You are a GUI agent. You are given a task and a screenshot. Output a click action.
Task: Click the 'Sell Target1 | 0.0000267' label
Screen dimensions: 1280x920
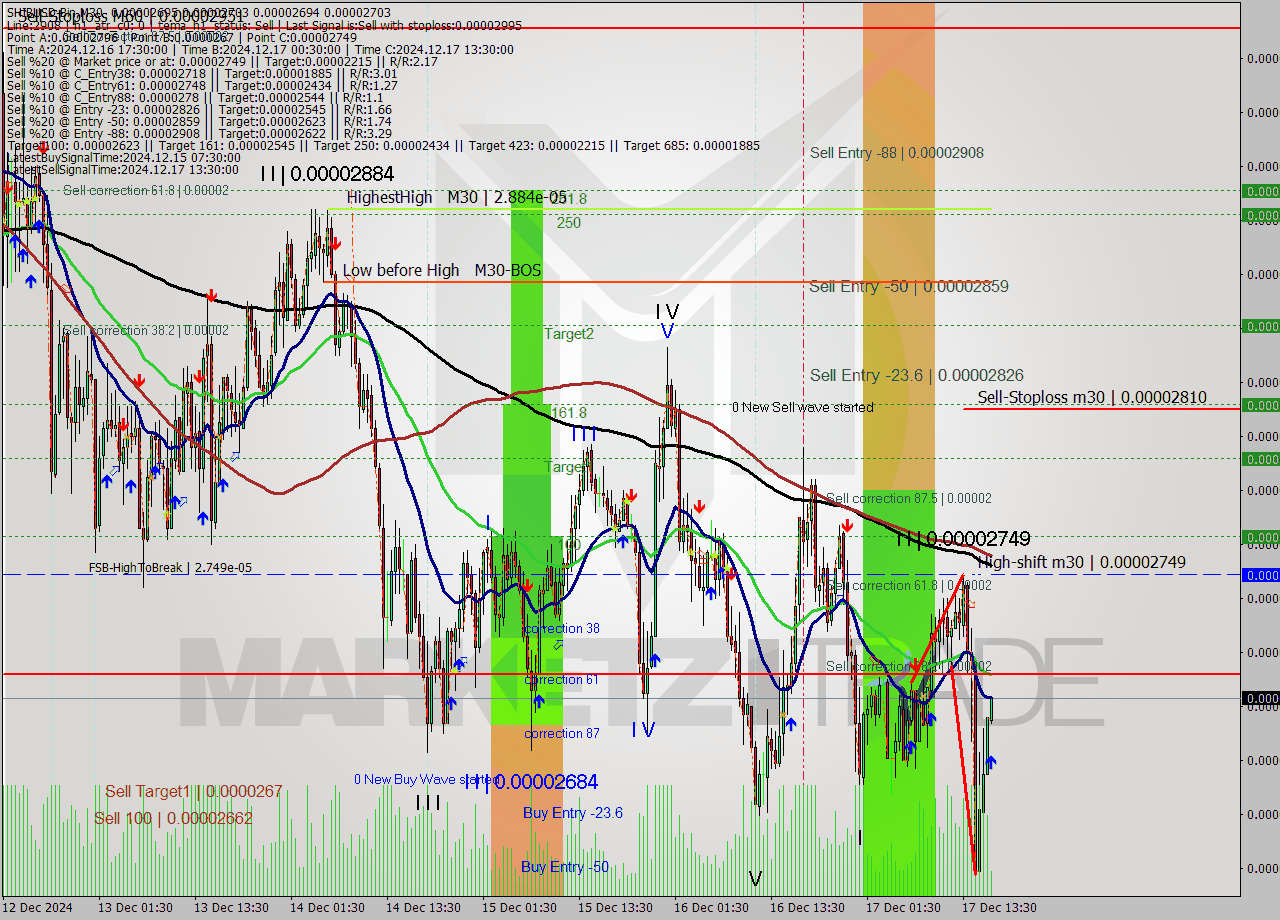coord(194,792)
